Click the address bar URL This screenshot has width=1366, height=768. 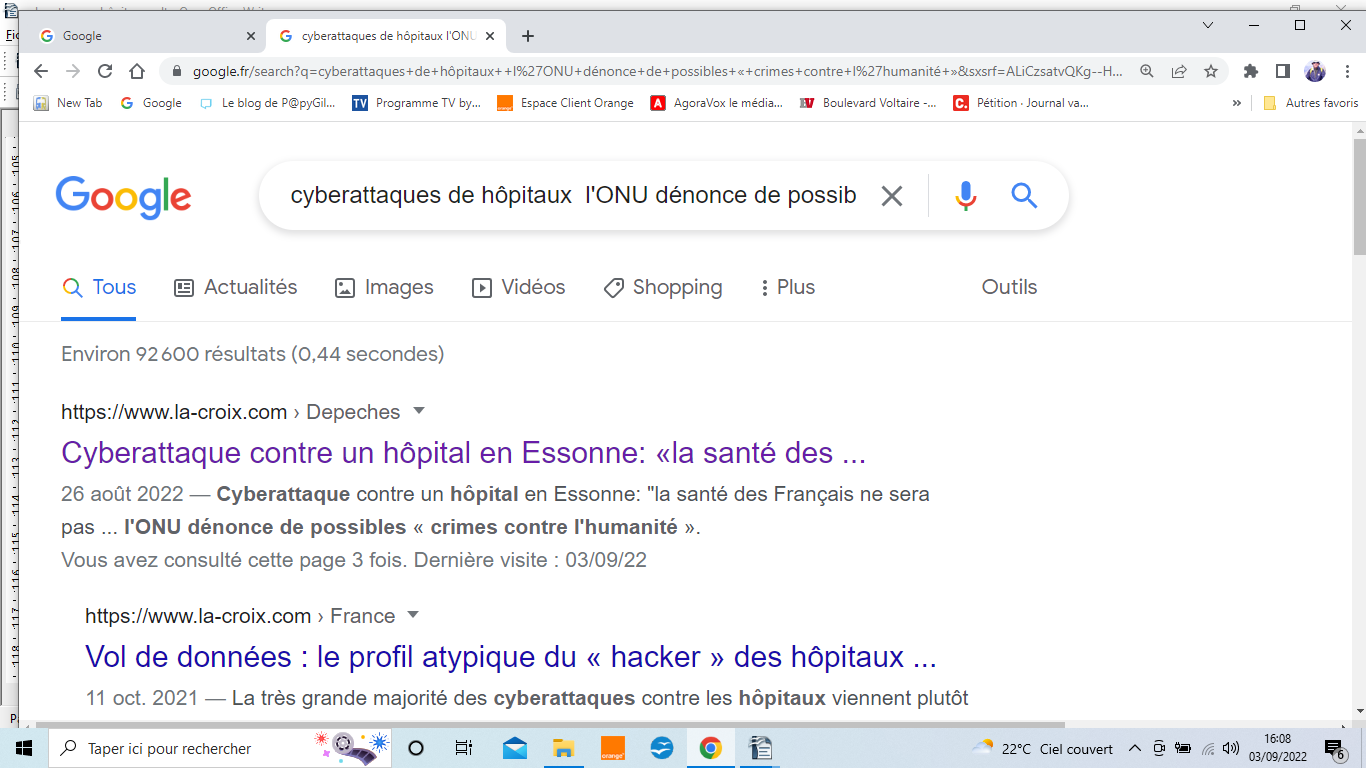point(658,72)
